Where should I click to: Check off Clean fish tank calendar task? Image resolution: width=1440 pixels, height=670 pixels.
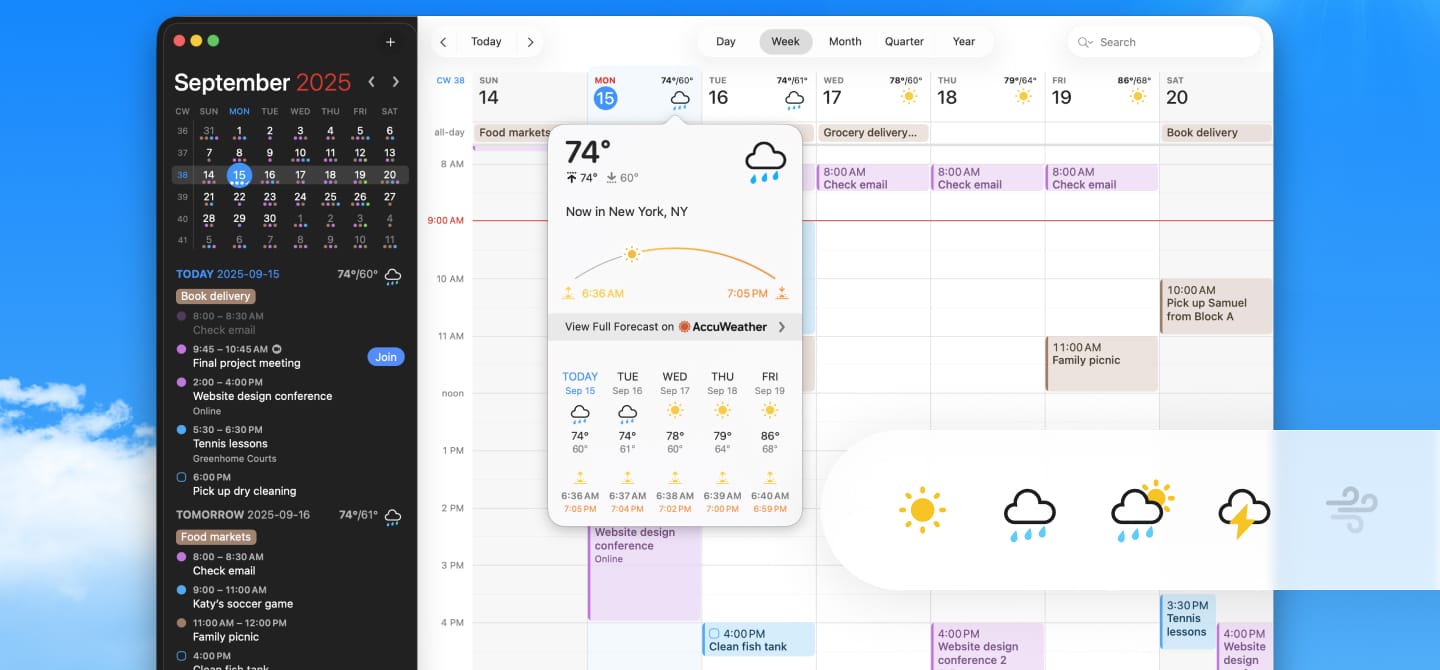(714, 633)
